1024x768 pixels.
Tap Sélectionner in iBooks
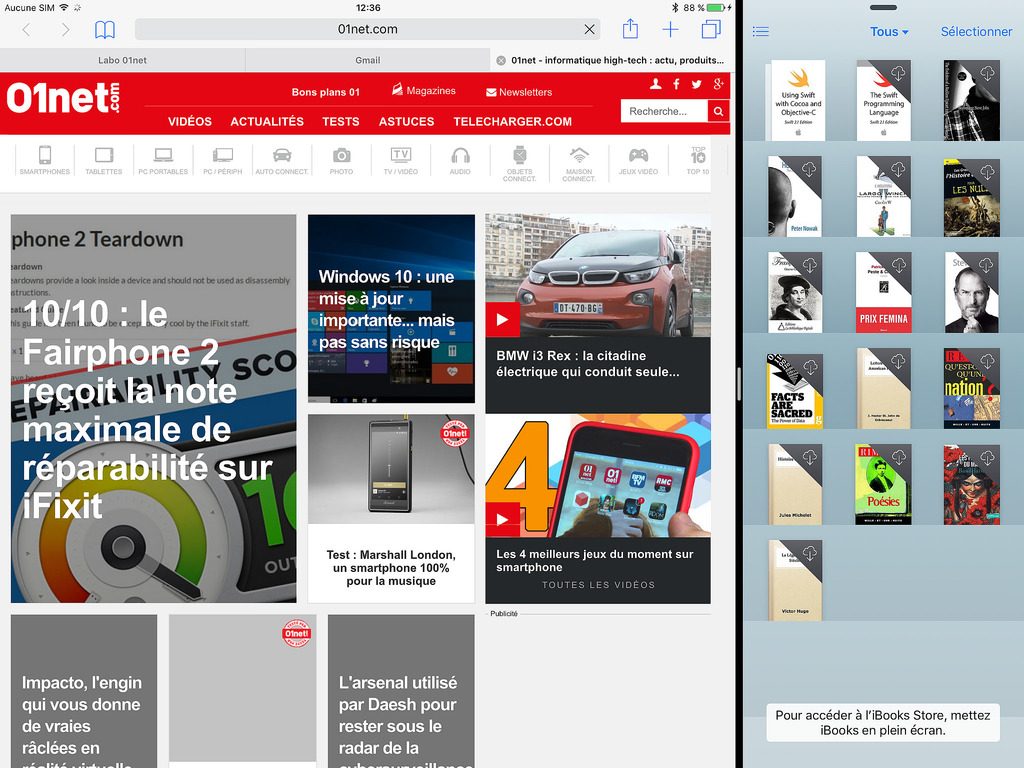tap(976, 31)
